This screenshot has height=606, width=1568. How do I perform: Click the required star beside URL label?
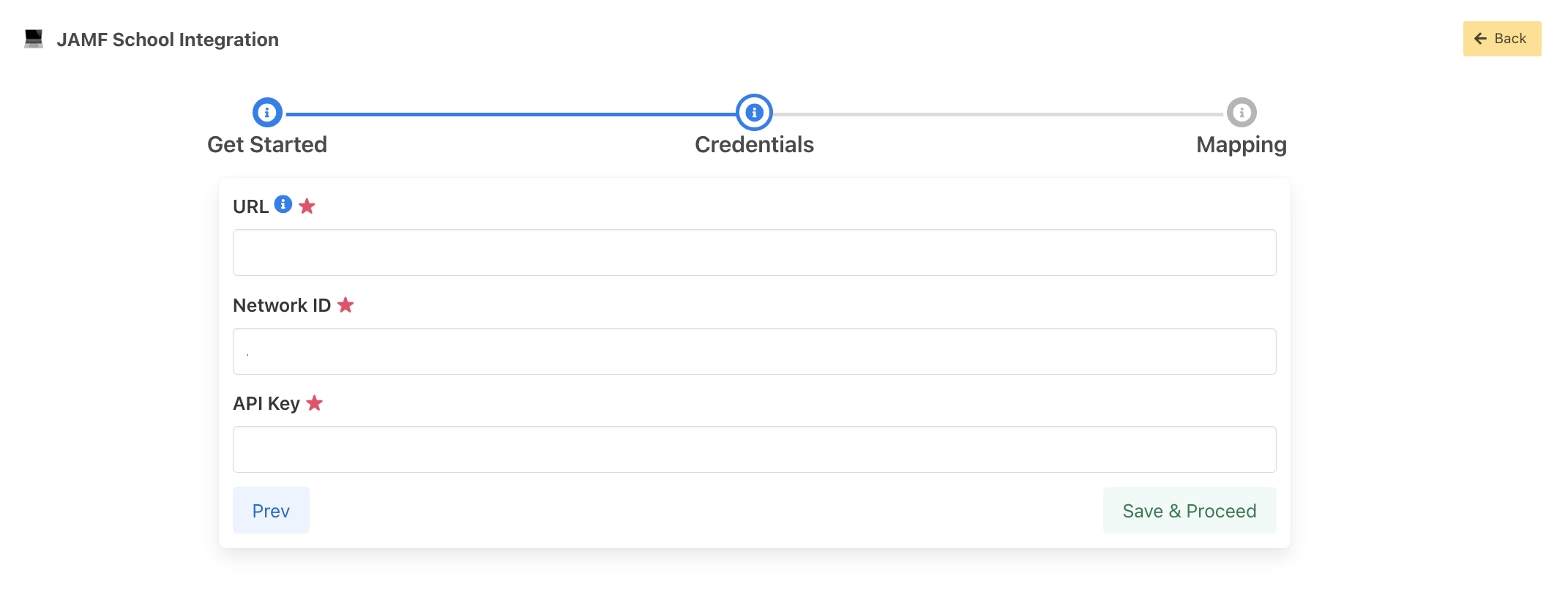[307, 206]
